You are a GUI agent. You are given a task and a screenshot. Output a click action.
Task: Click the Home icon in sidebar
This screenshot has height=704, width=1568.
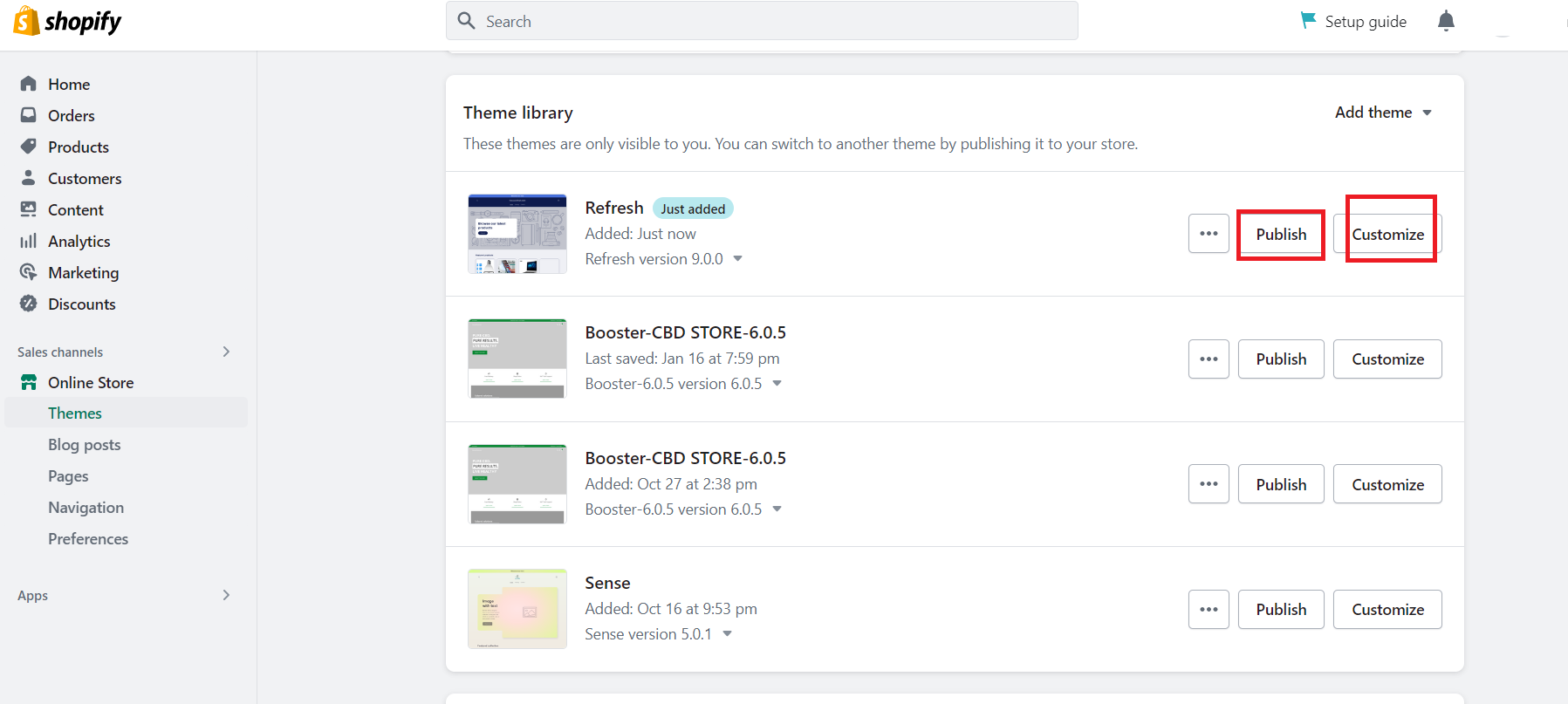coord(29,84)
